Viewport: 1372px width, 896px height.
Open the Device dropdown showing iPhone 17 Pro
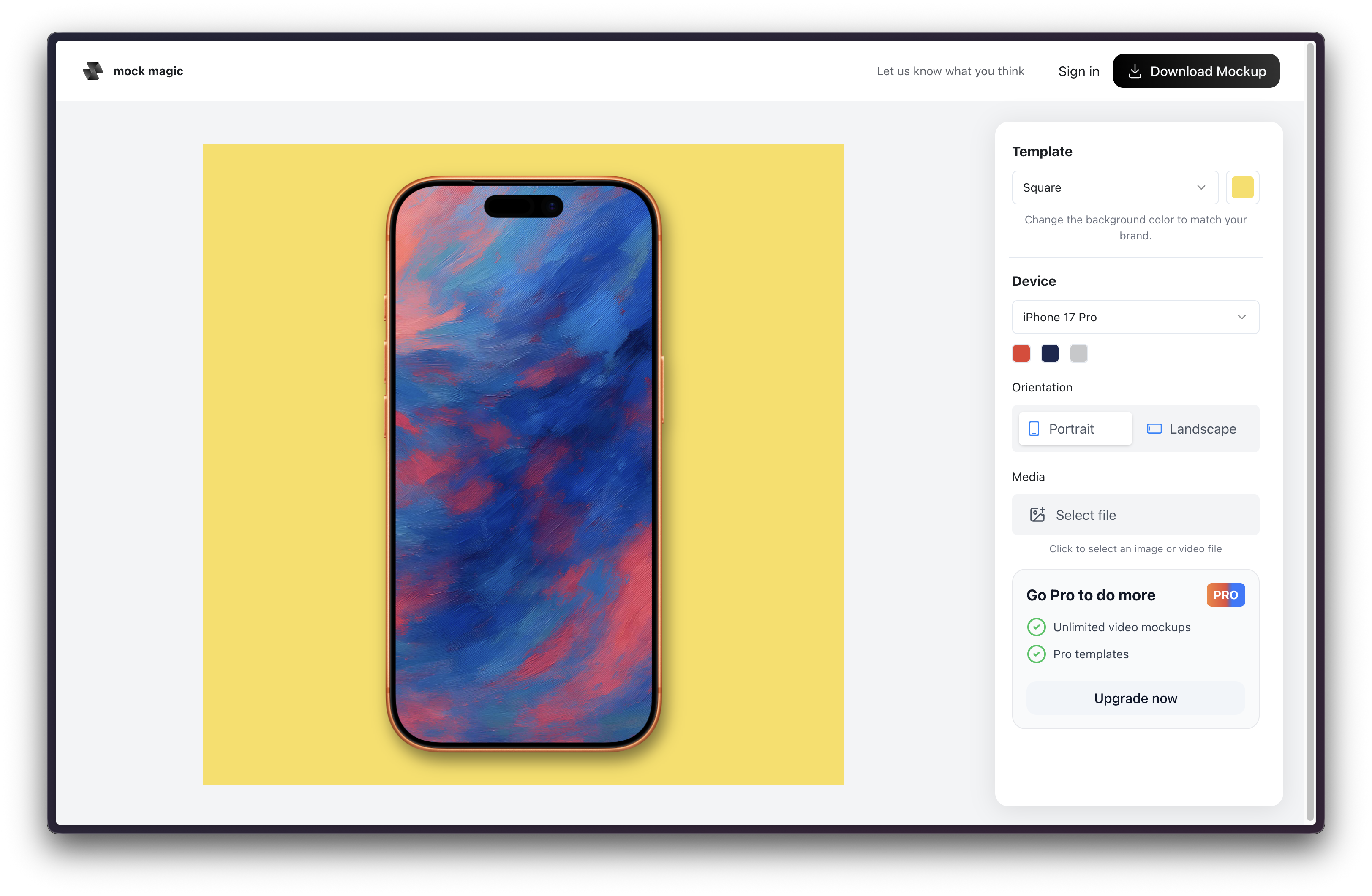coord(1135,317)
